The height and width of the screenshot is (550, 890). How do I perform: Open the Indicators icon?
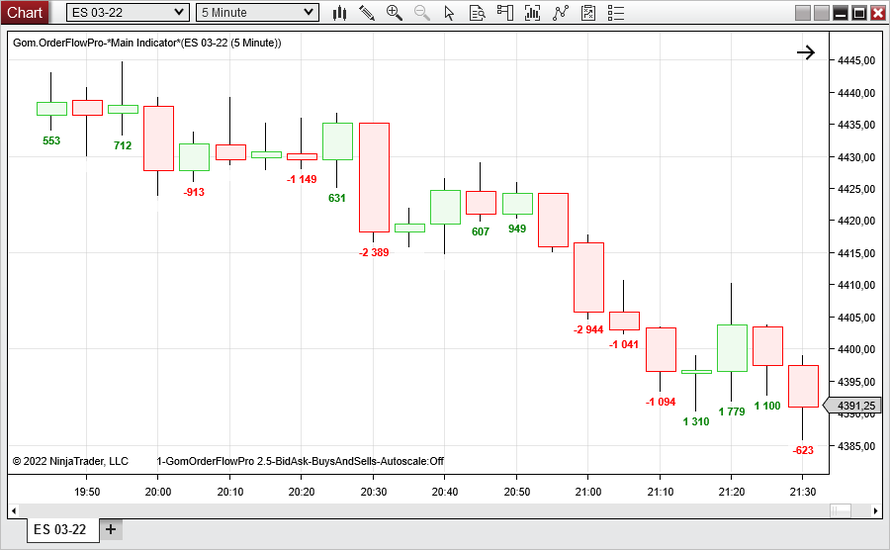click(x=561, y=12)
